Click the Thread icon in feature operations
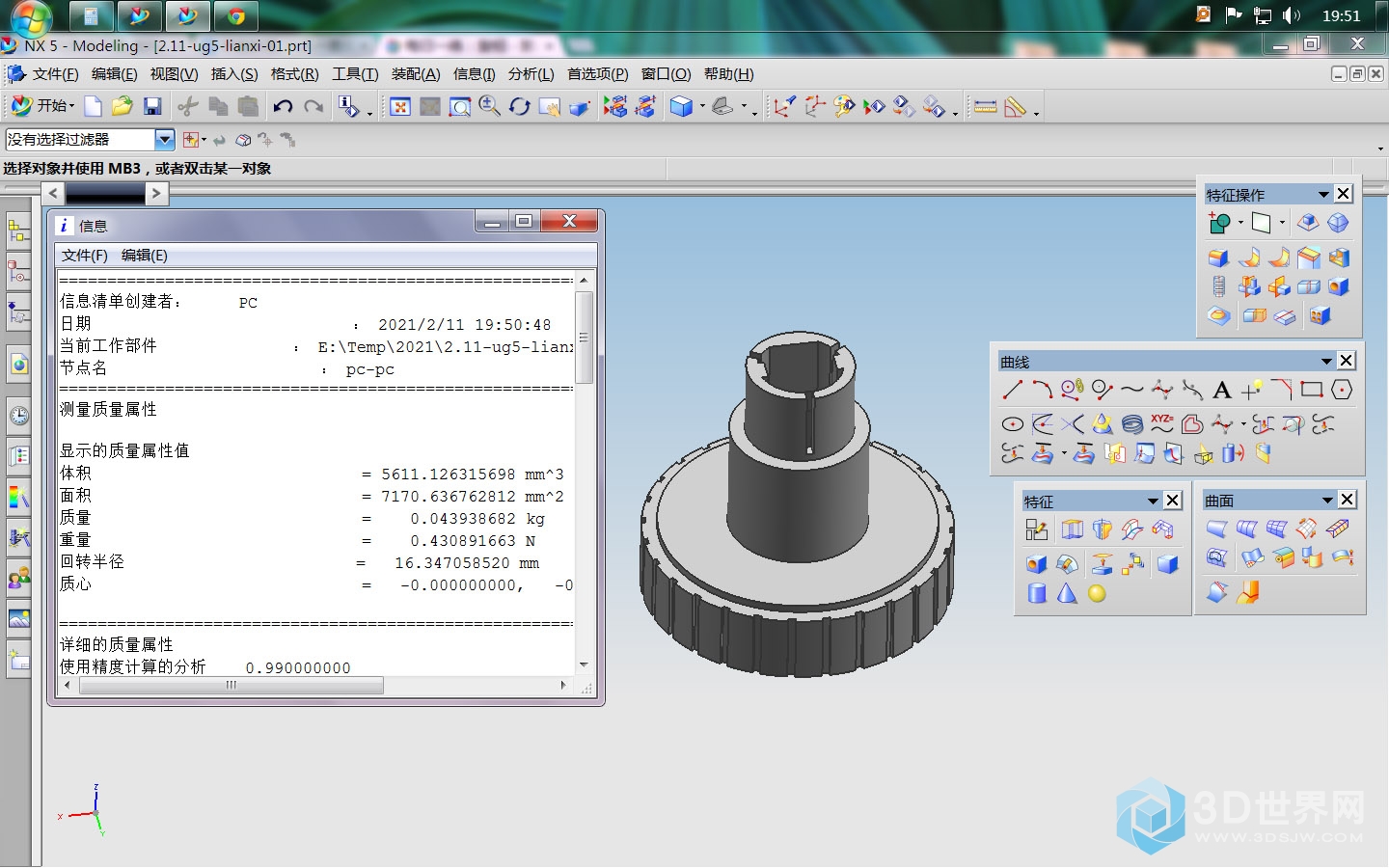This screenshot has width=1389, height=868. point(1218,286)
